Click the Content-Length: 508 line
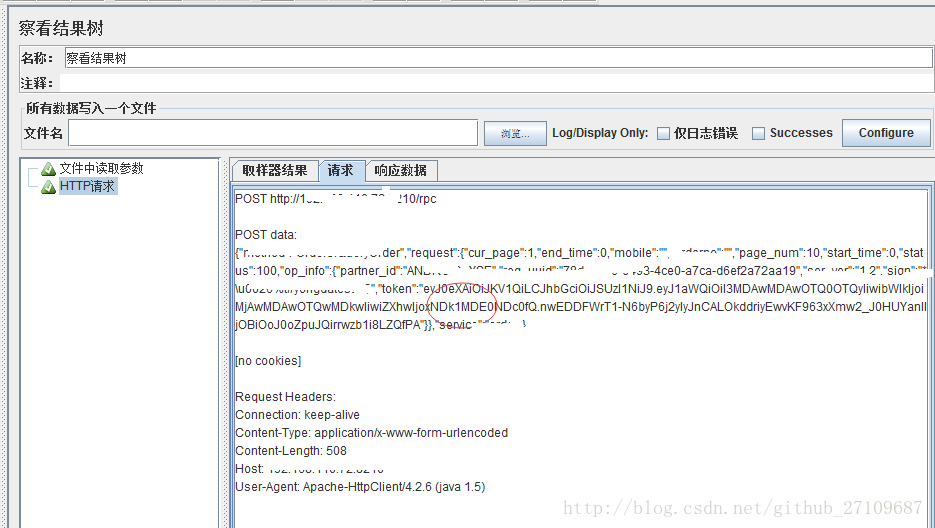The height and width of the screenshot is (528, 935). pos(291,450)
